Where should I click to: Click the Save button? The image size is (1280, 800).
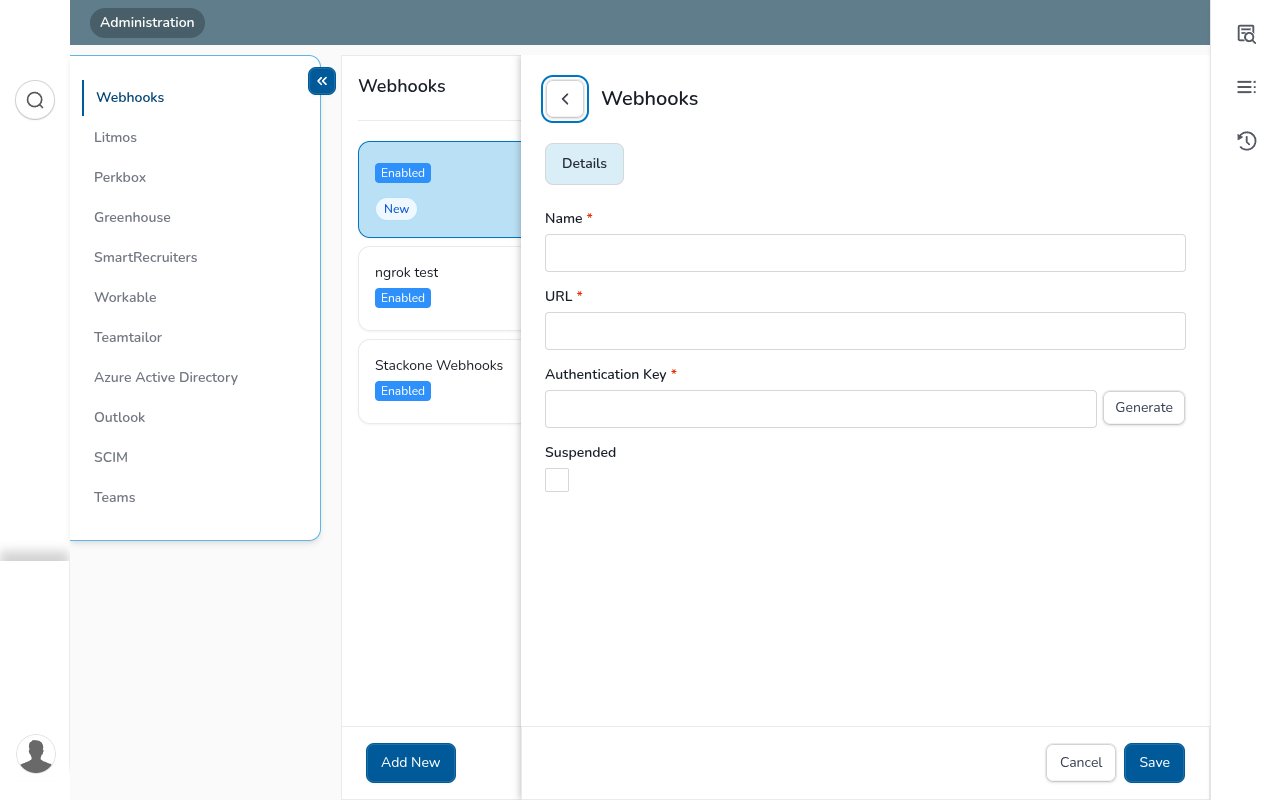click(1154, 762)
